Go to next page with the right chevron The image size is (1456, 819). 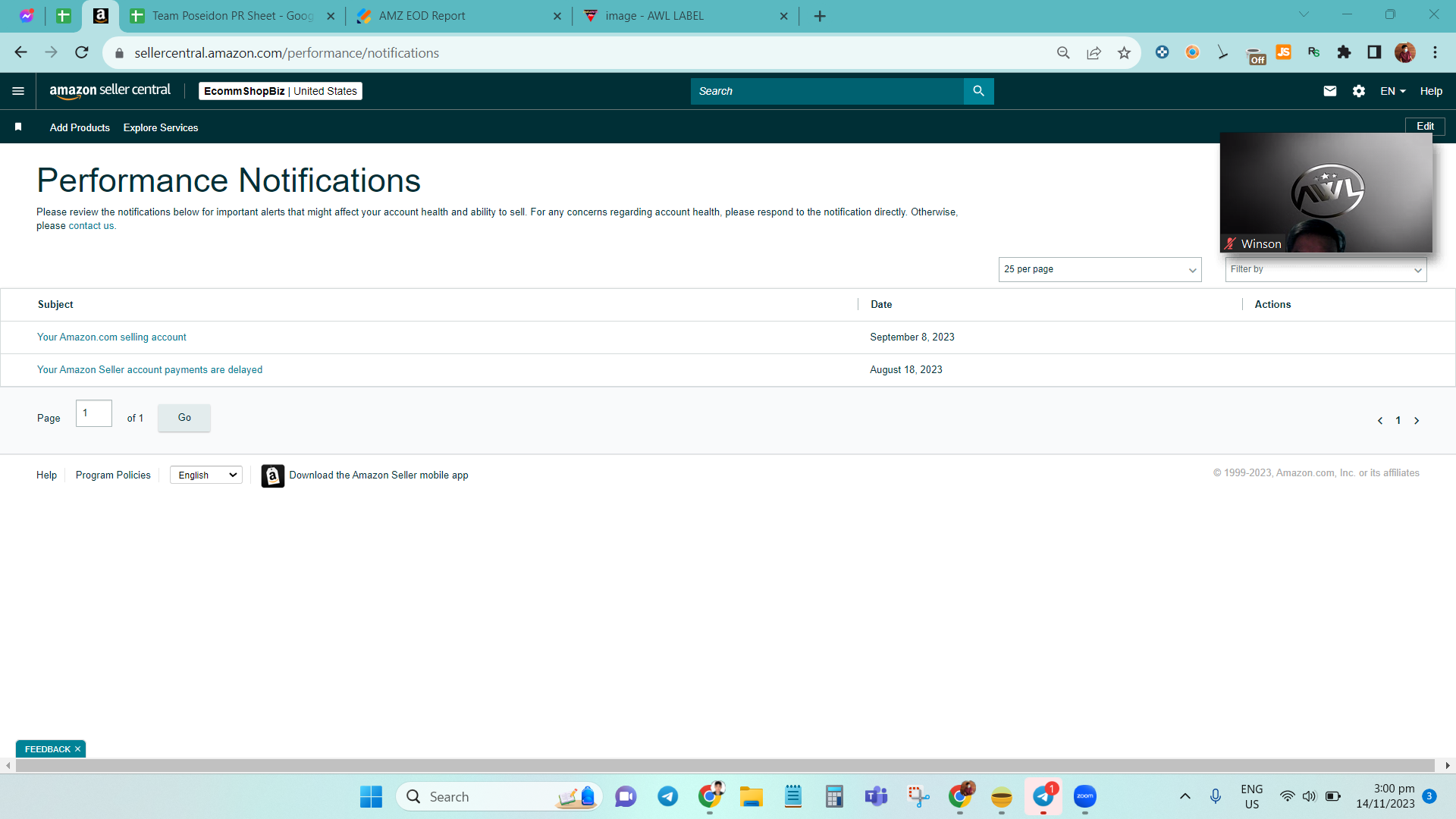(x=1417, y=421)
